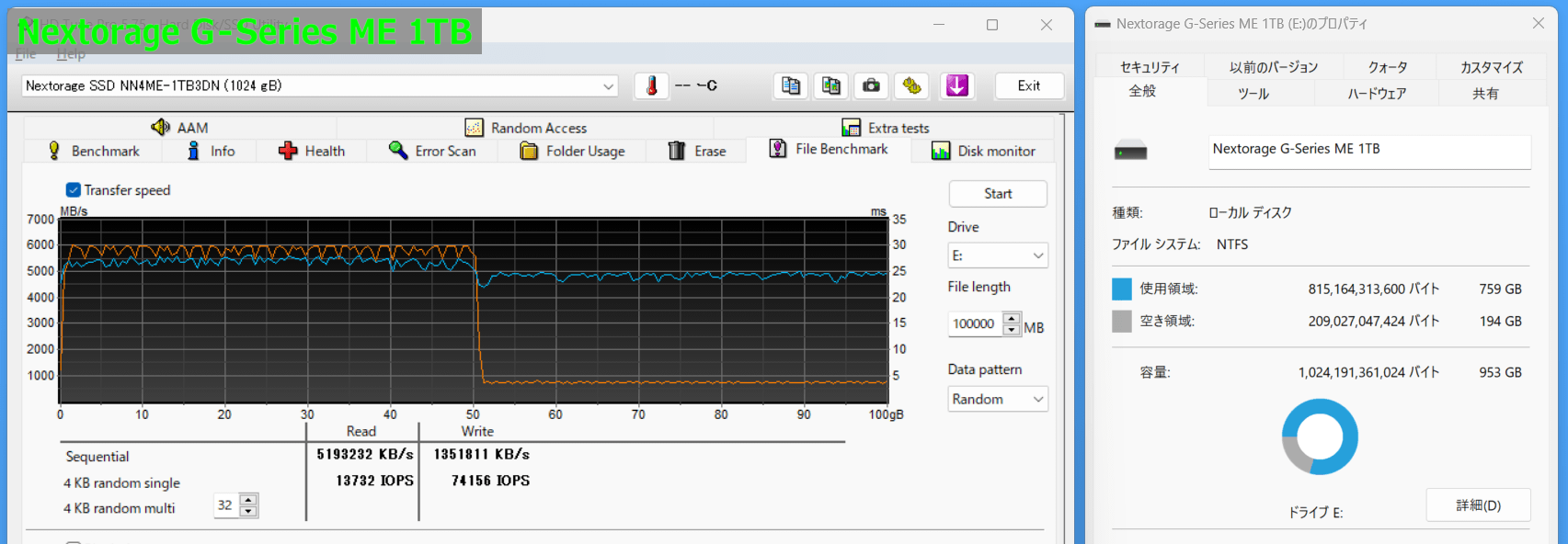Click the random multi 32 field

coord(226,505)
